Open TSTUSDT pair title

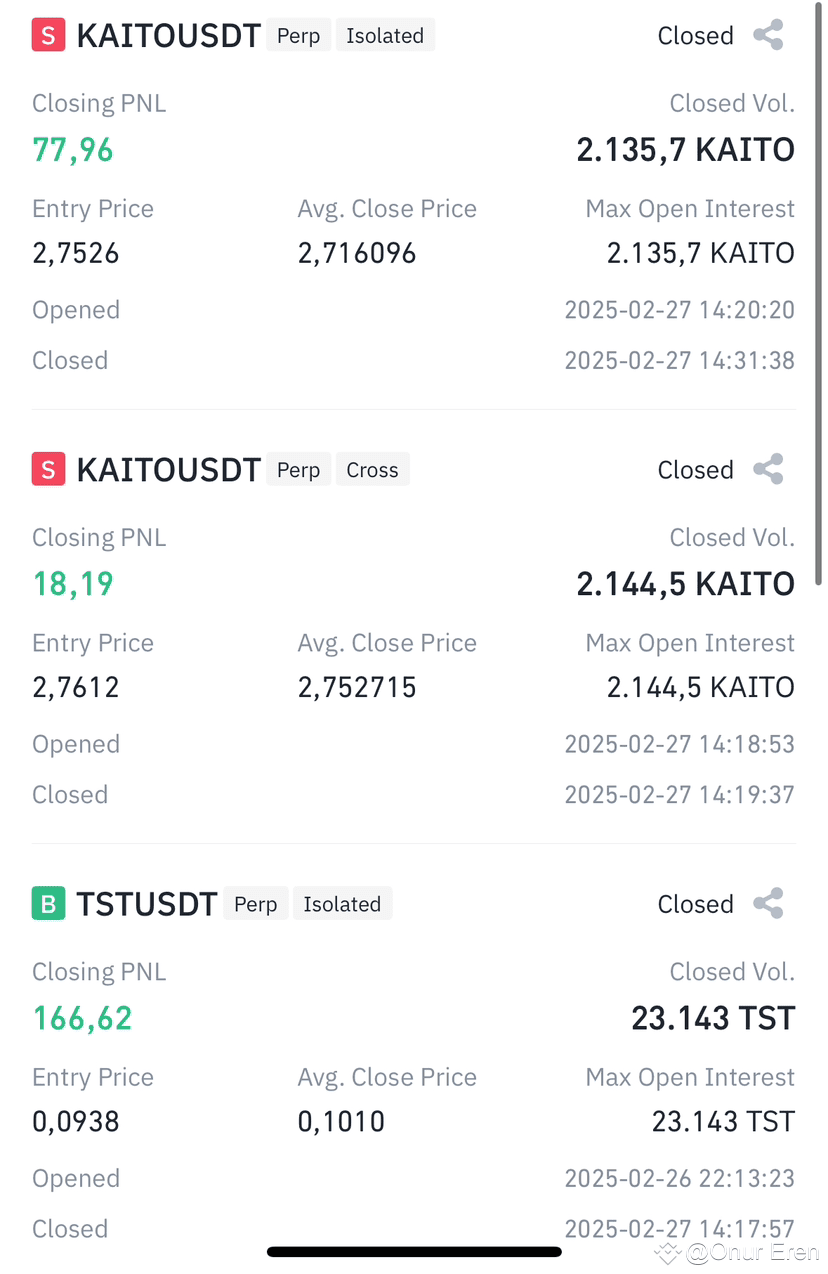tap(146, 904)
